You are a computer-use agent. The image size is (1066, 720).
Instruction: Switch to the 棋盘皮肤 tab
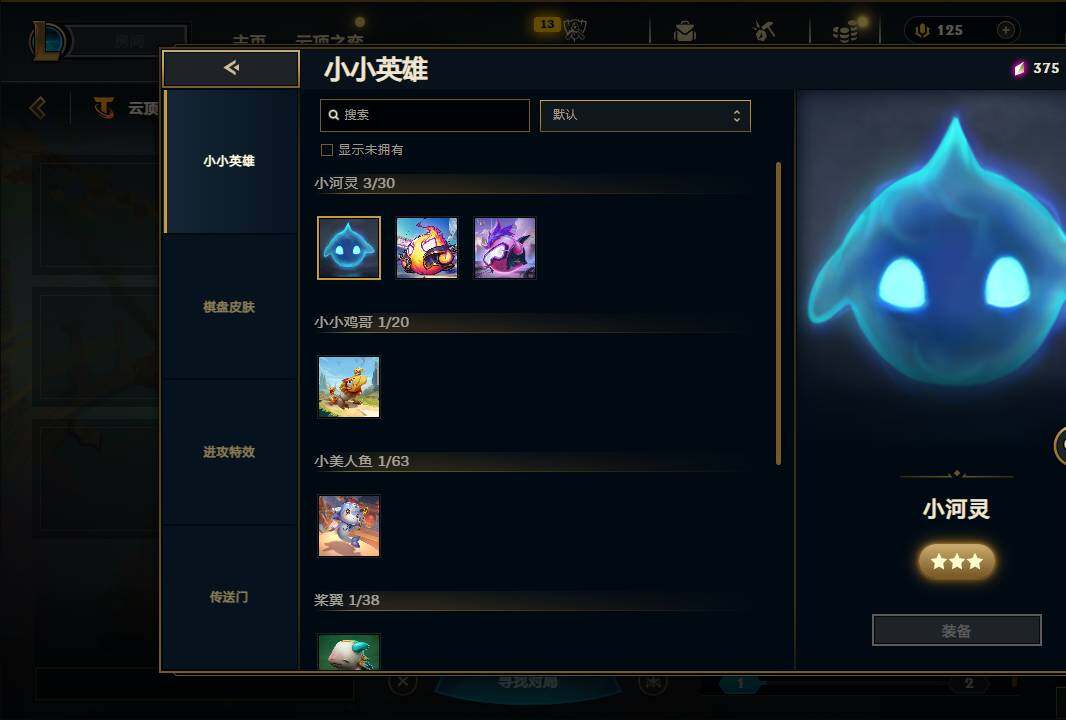pyautogui.click(x=230, y=307)
